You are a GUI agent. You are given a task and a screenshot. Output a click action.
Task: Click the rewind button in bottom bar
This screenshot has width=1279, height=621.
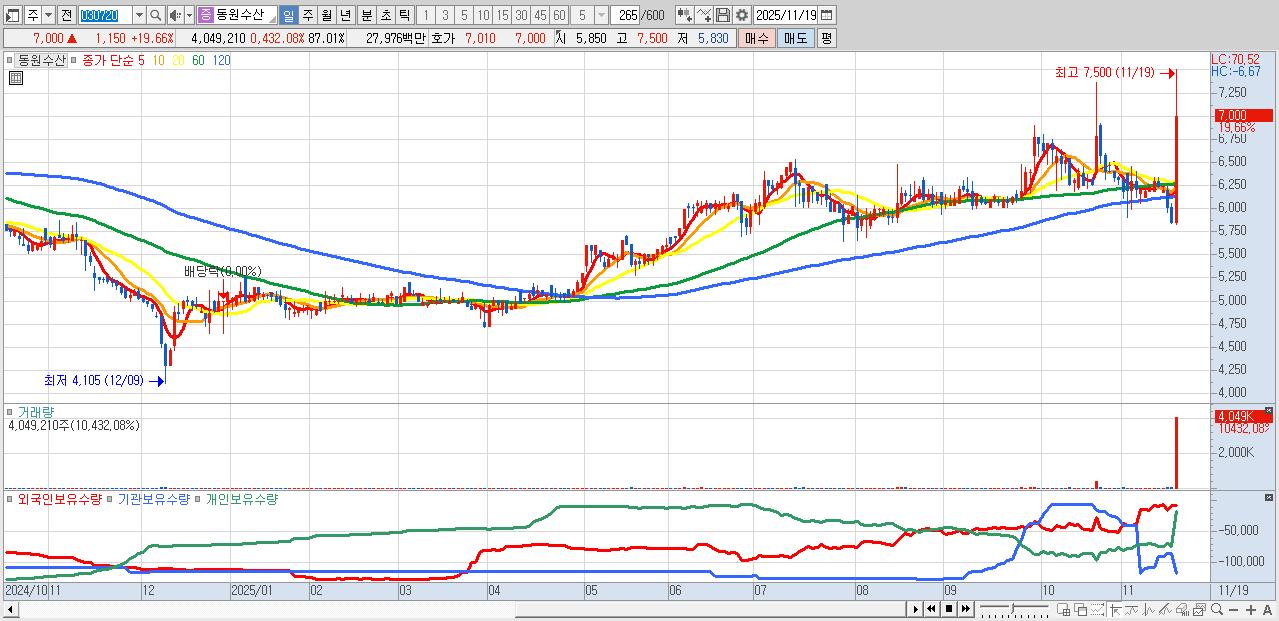point(932,609)
